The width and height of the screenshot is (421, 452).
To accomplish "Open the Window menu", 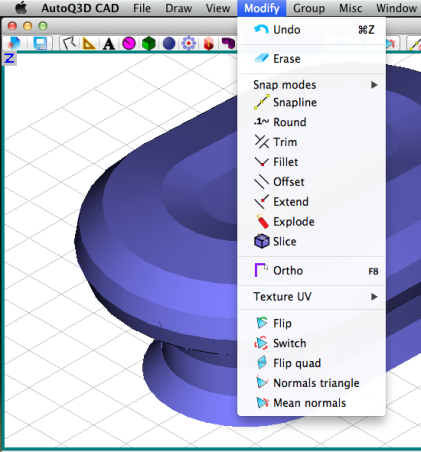I will [396, 8].
